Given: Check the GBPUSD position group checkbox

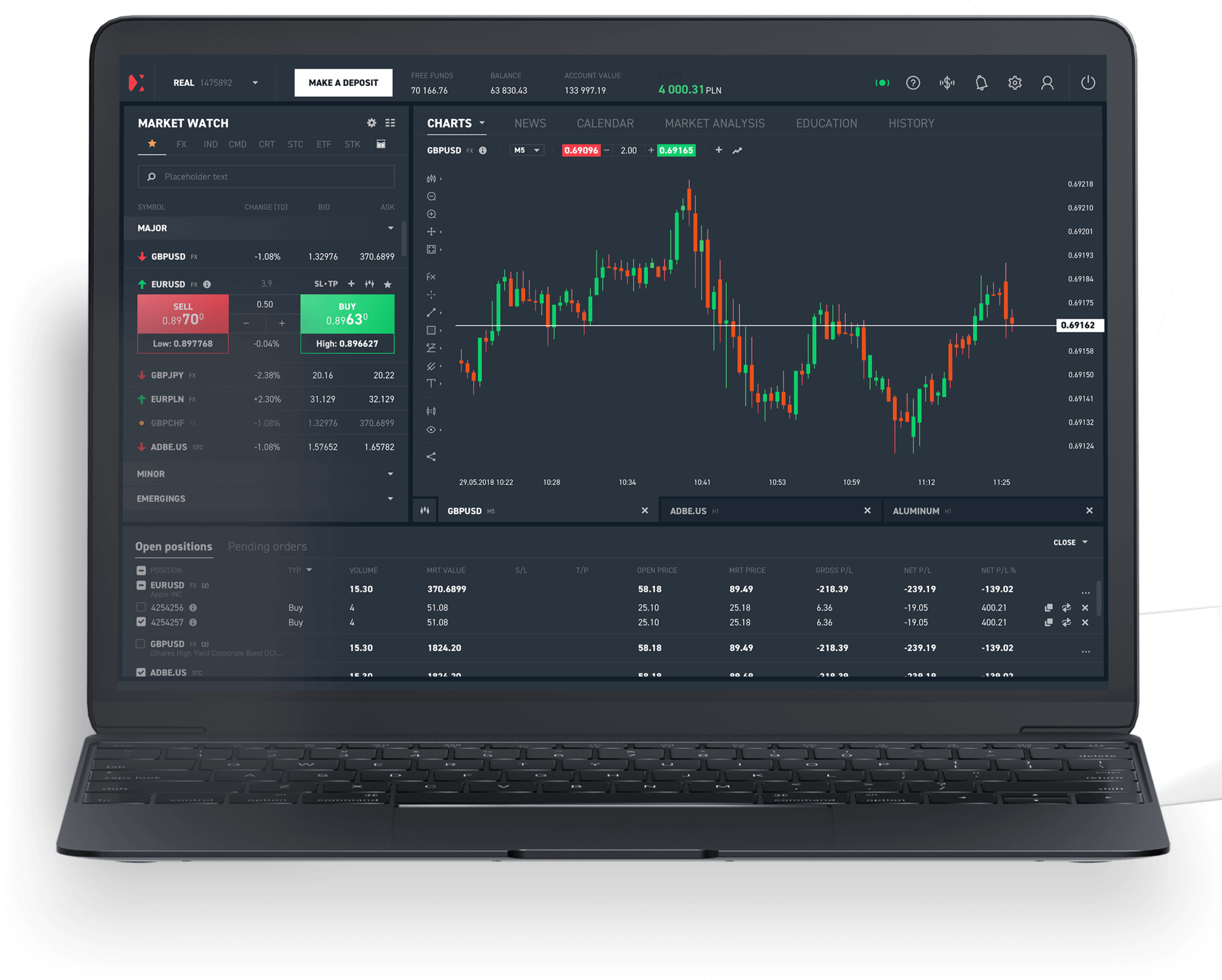Looking at the screenshot, I should pyautogui.click(x=141, y=643).
